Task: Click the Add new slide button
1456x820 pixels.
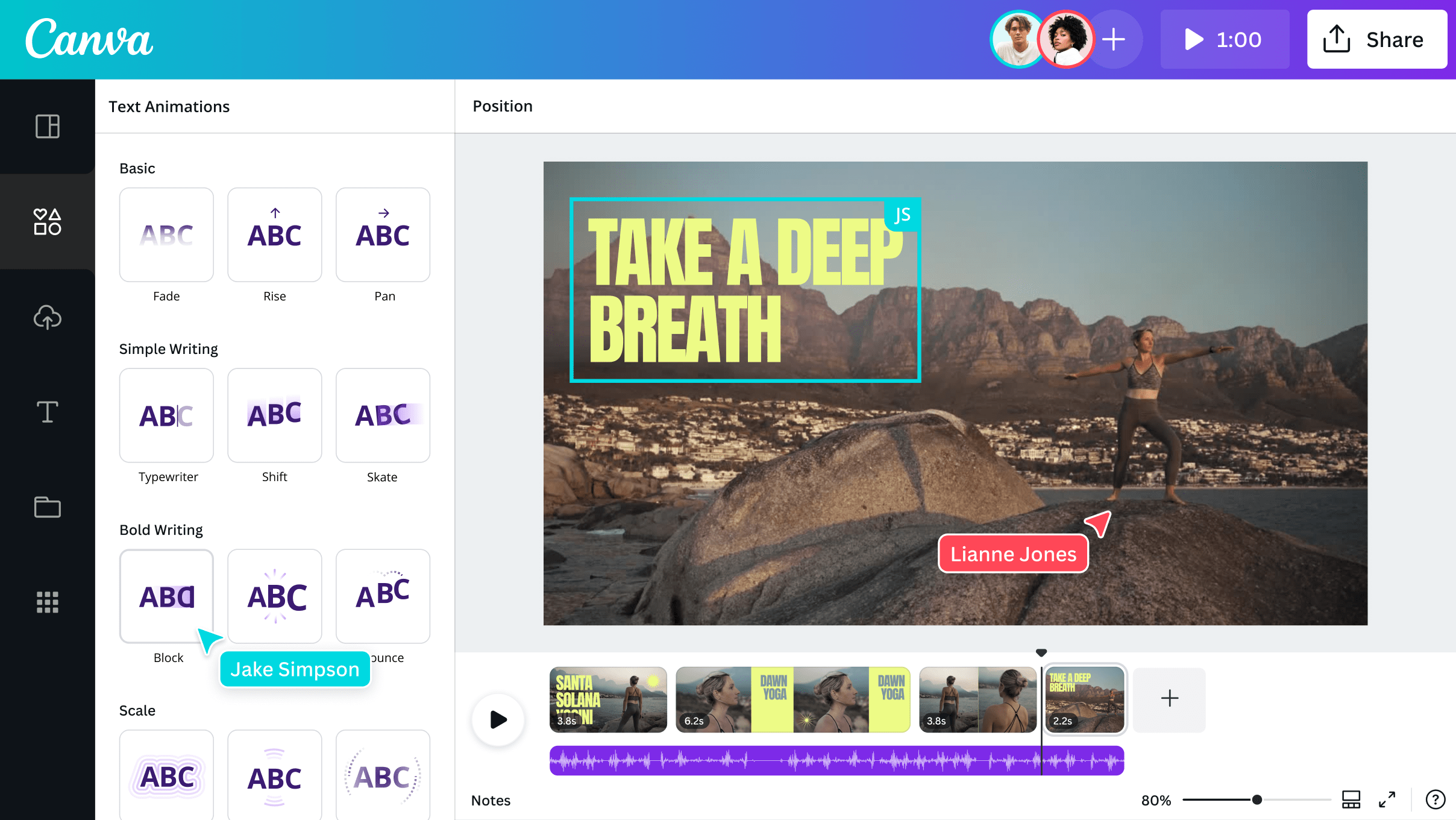Action: coord(1168,698)
